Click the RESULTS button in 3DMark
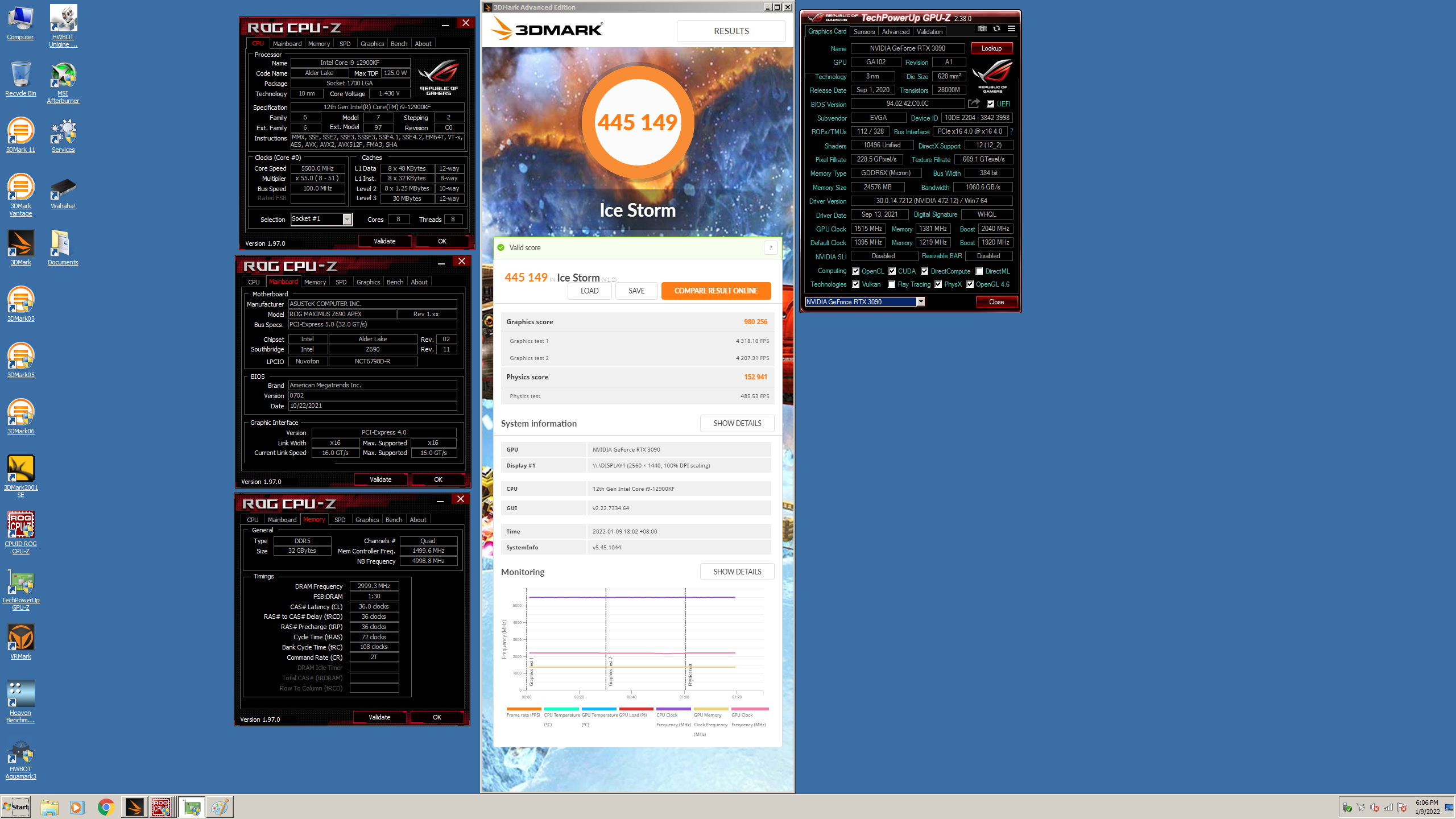 tap(731, 31)
